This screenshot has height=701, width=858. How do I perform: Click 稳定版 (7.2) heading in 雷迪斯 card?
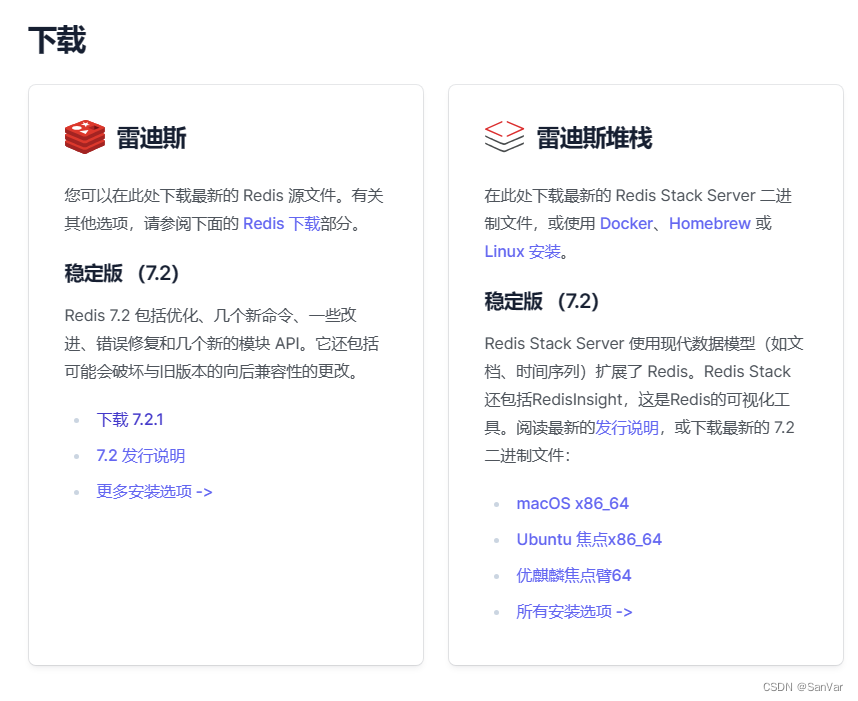click(121, 273)
